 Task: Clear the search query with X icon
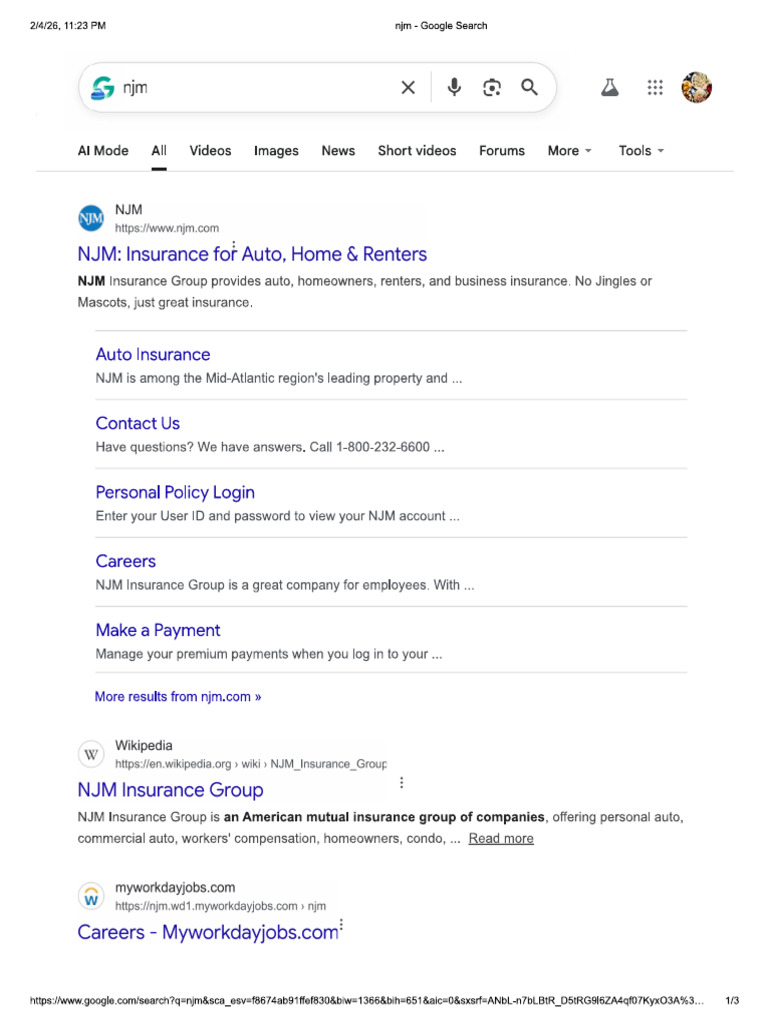[x=408, y=88]
